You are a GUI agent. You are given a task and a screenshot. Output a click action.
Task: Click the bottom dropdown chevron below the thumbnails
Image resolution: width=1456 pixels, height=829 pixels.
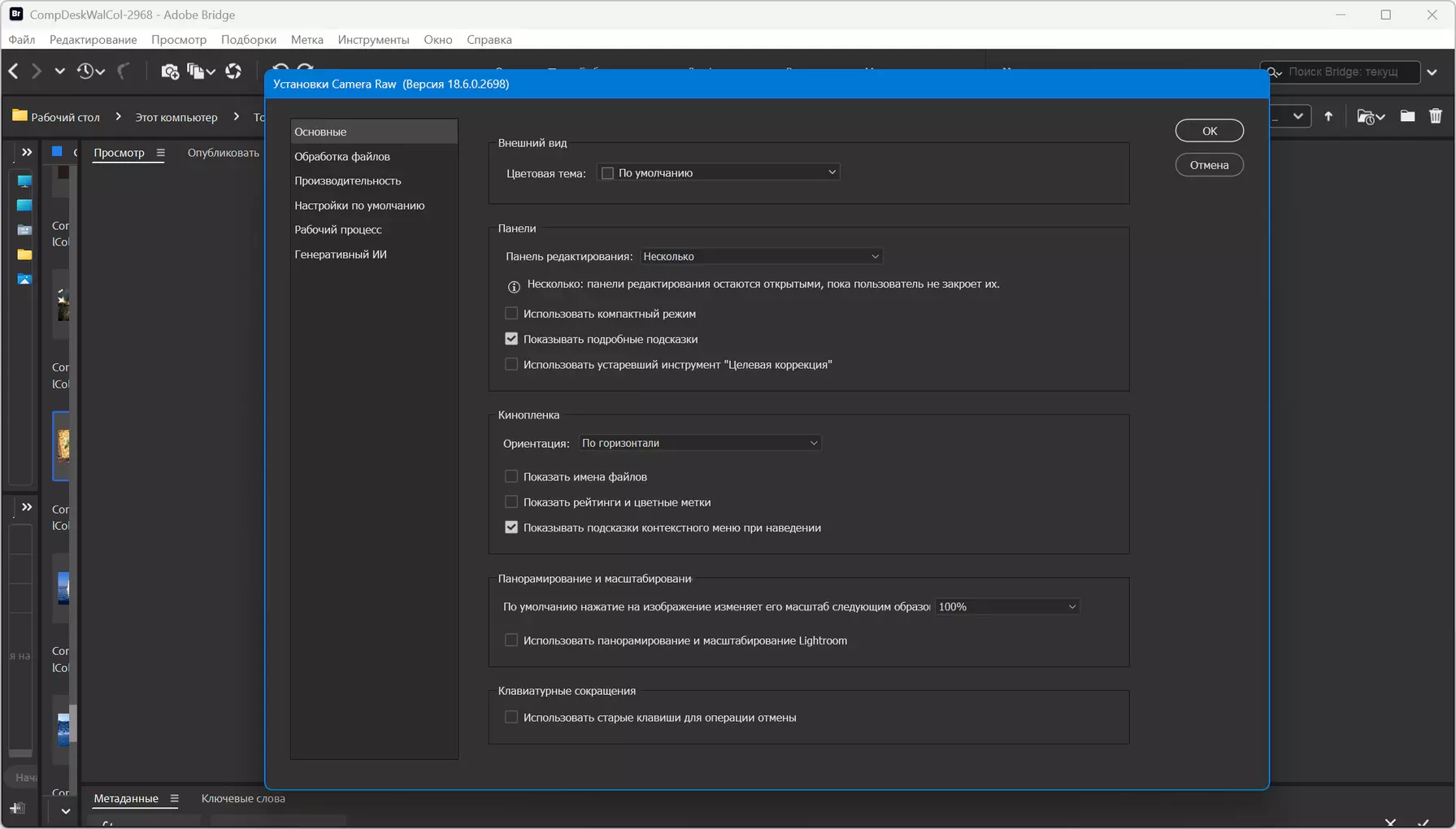66,810
